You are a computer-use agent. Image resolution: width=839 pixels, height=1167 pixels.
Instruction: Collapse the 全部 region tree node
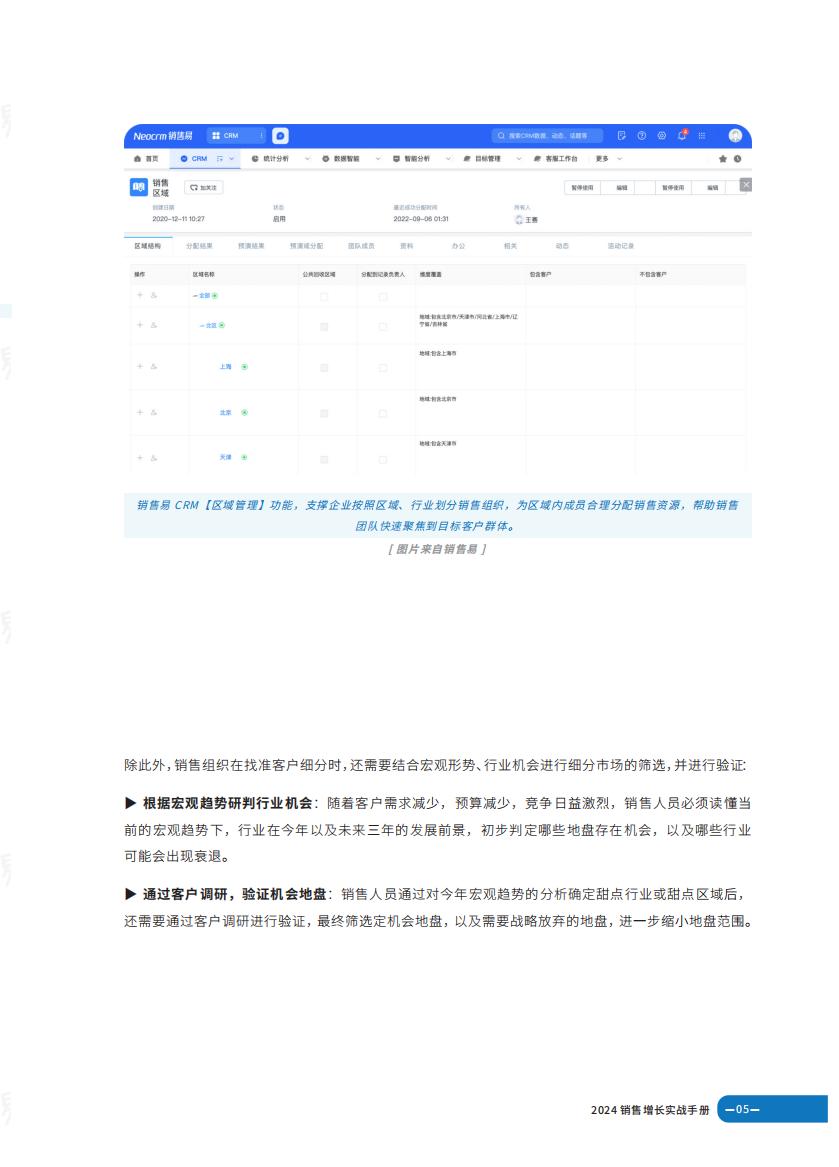tap(196, 295)
